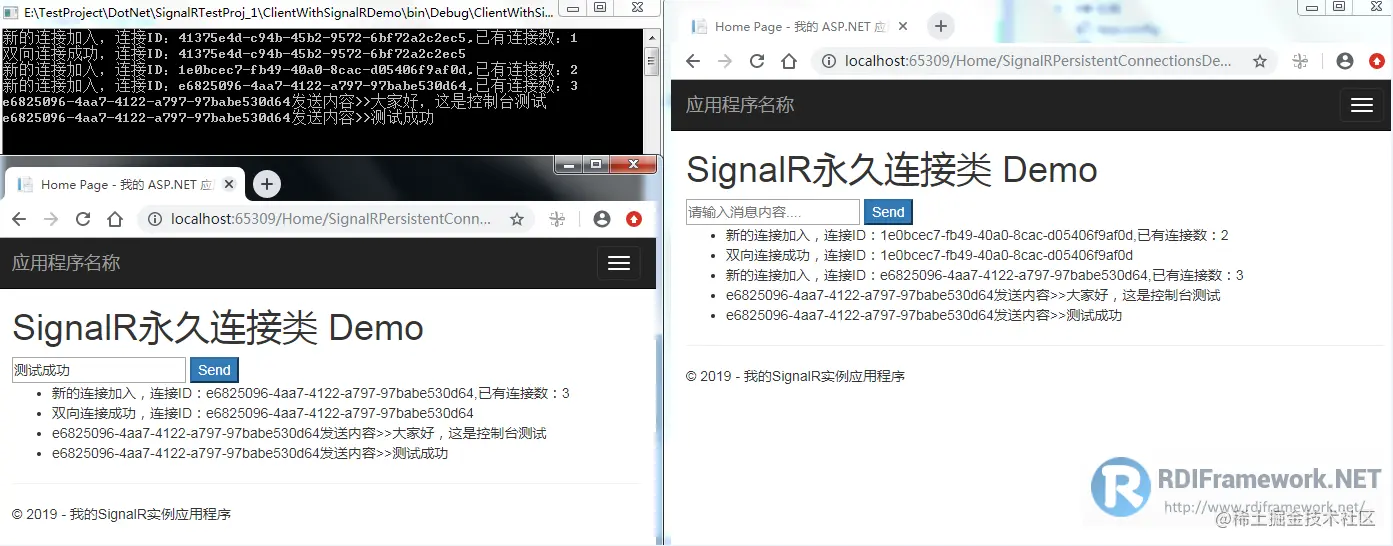Go forward in the left browser window
Screen dimensions: 1393x546
51,219
